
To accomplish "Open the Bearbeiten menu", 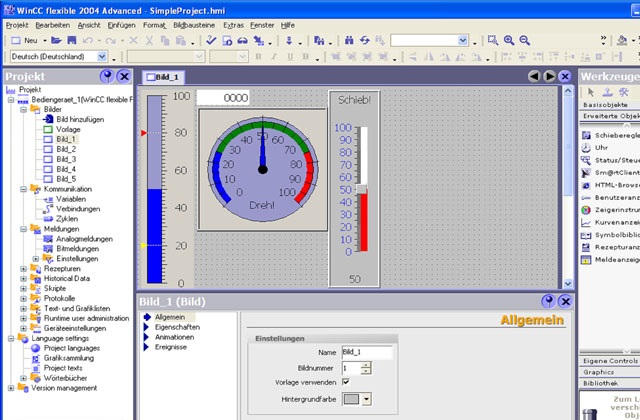I will pyautogui.click(x=53, y=25).
